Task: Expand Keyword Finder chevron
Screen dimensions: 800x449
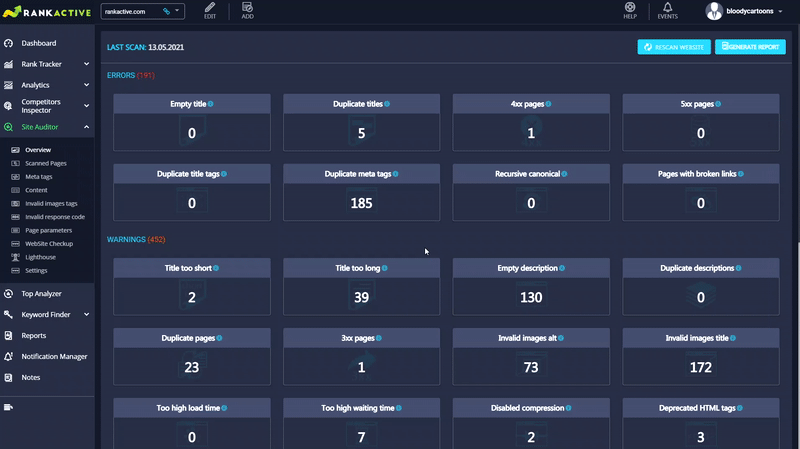Action: [86, 314]
